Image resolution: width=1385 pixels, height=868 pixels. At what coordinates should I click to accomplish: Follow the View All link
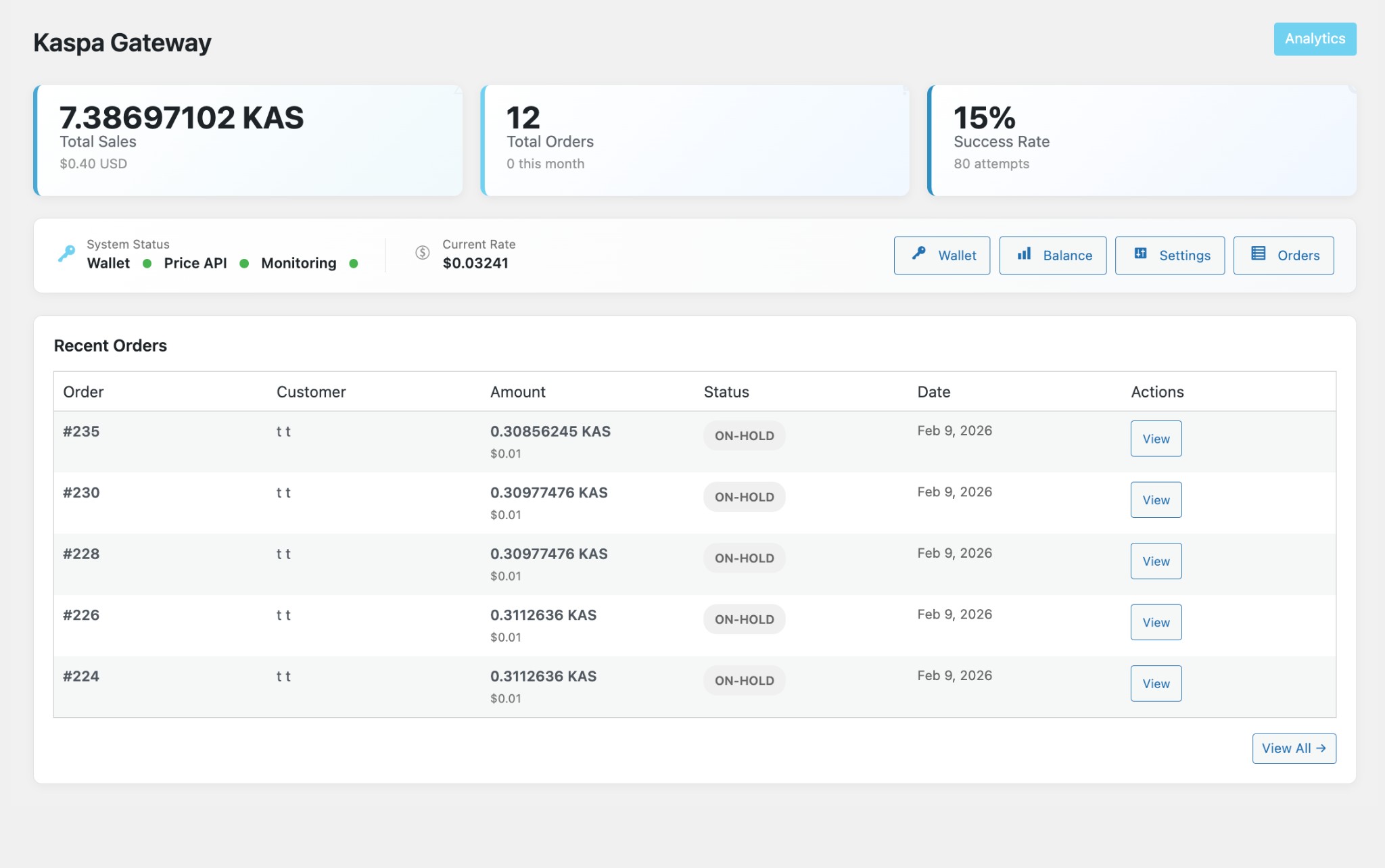(1294, 748)
